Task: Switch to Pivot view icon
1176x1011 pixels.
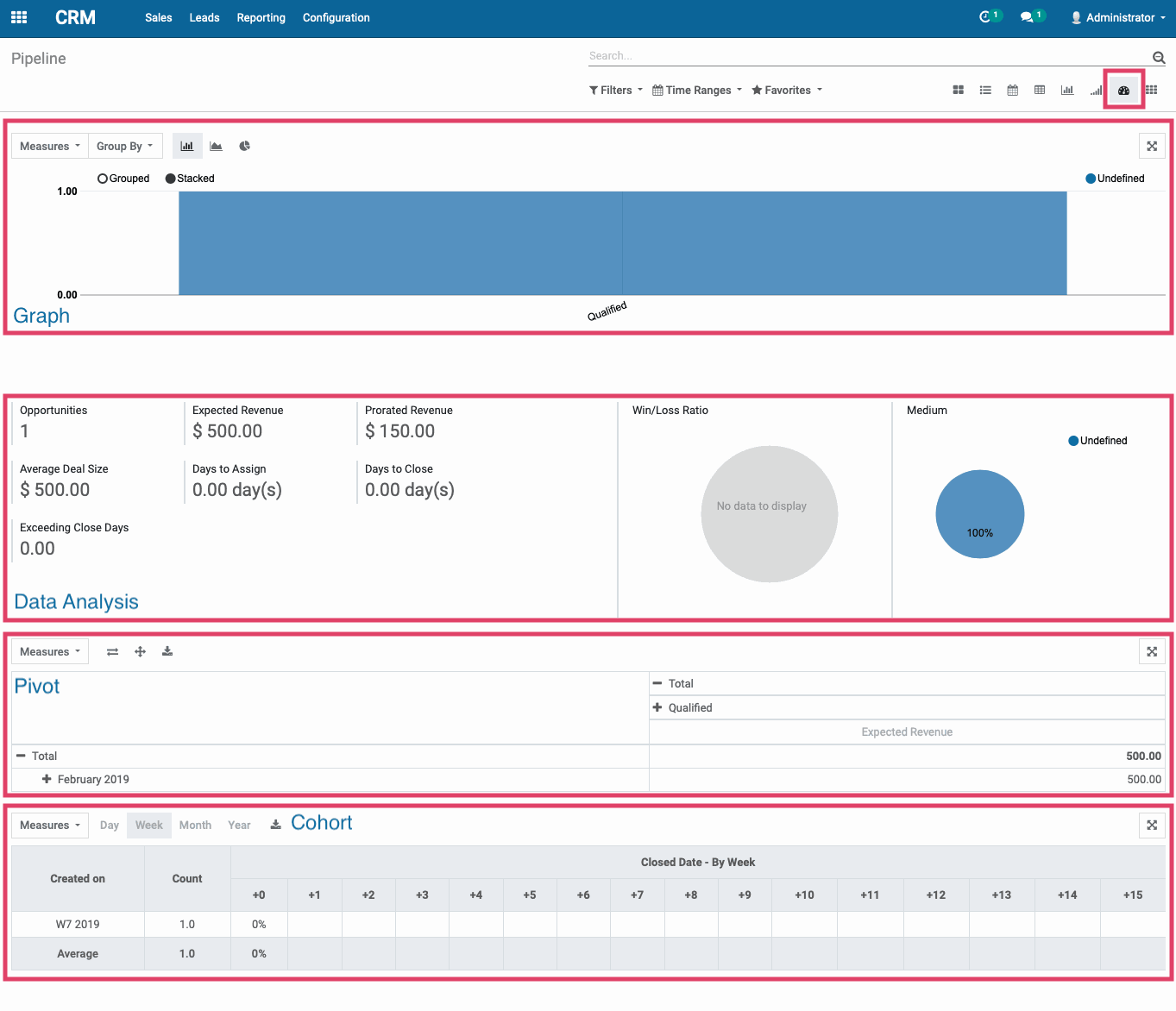Action: tap(1040, 90)
